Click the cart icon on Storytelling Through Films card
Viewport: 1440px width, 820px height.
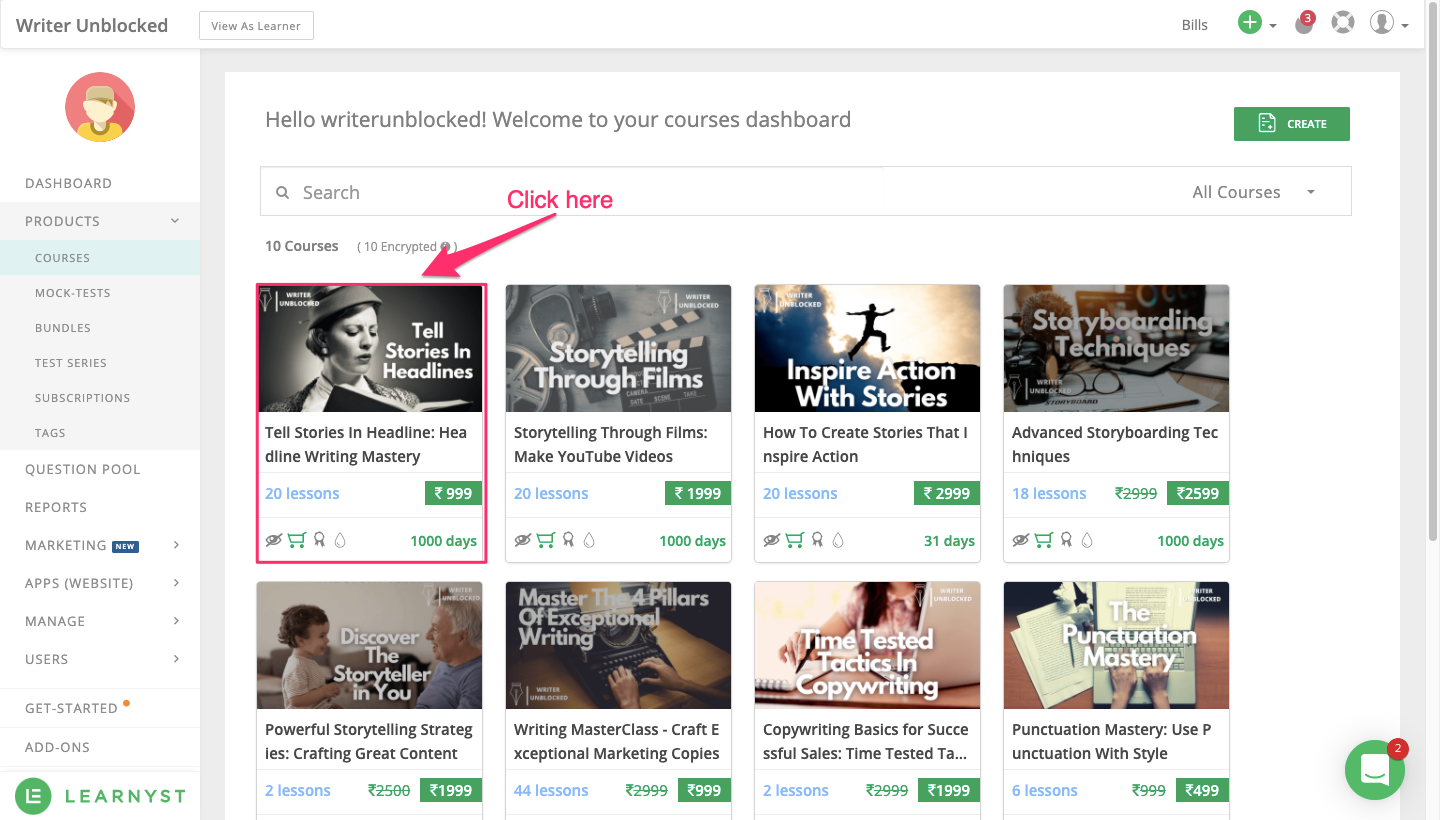[x=546, y=540]
